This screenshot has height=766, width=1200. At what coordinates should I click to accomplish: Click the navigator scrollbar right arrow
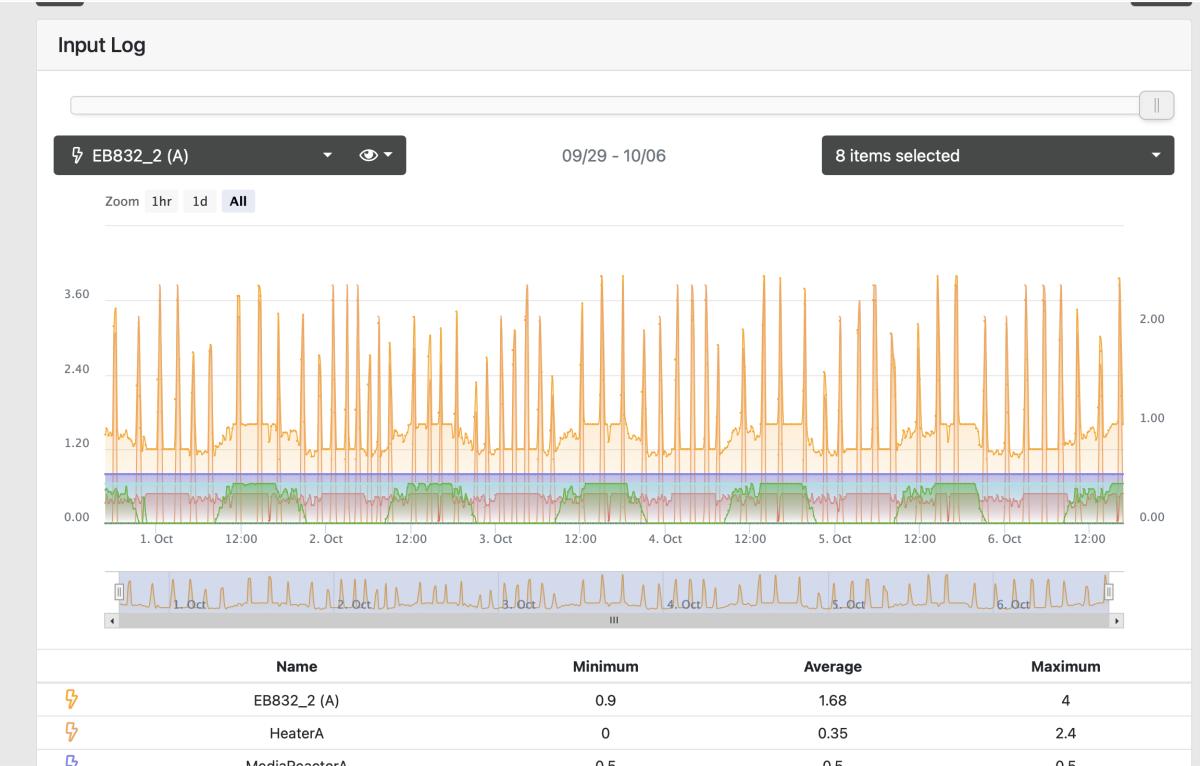[x=1116, y=621]
